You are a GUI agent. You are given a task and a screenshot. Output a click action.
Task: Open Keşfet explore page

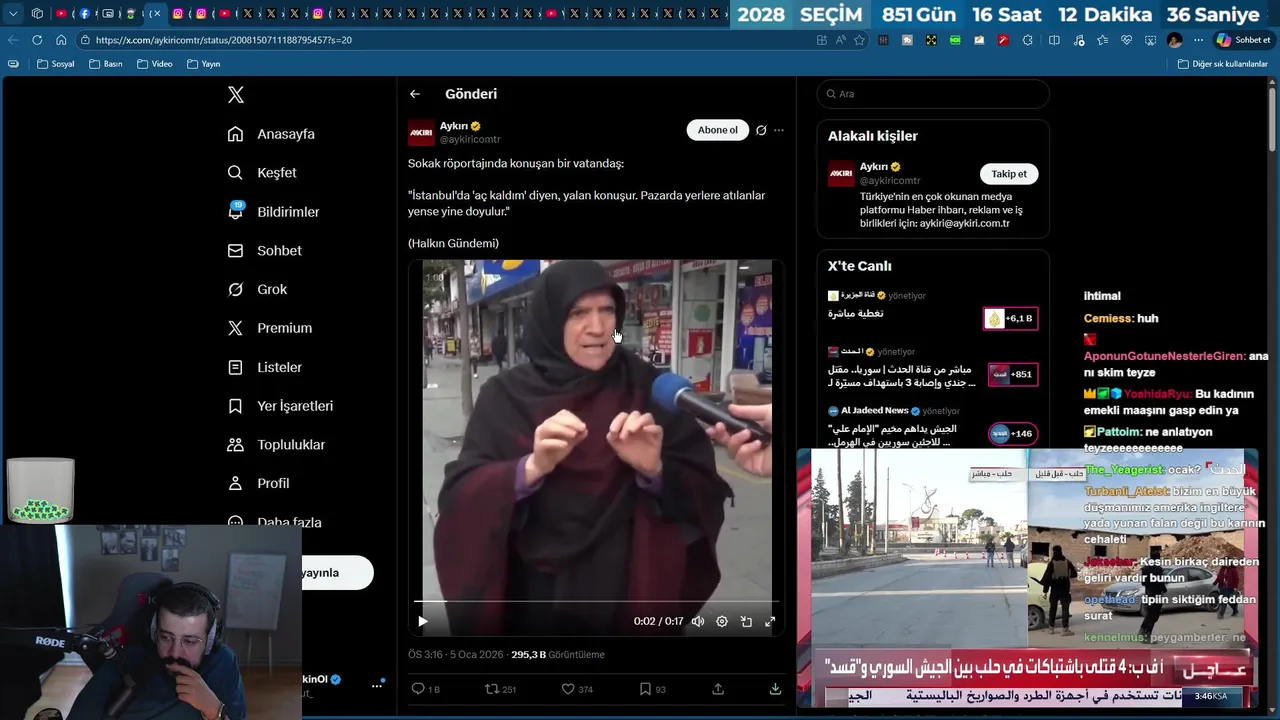pyautogui.click(x=262, y=173)
